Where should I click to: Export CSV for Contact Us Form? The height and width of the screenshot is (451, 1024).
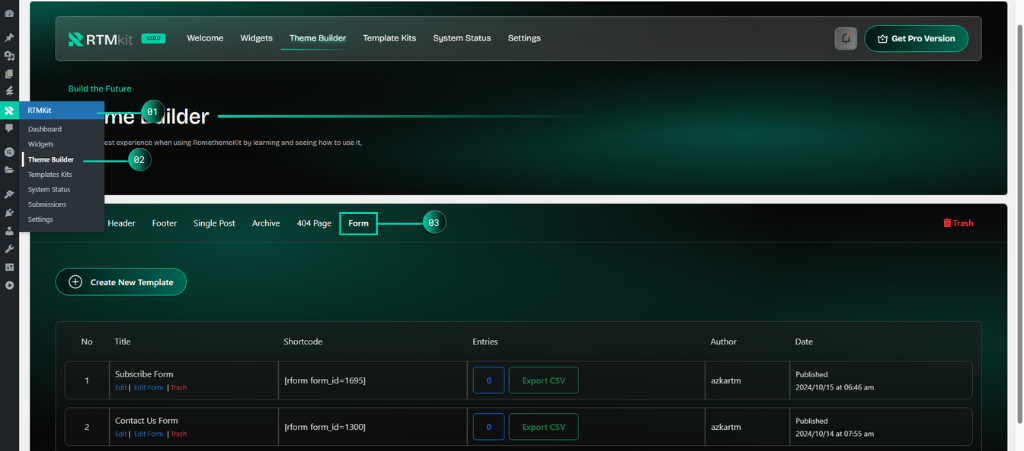543,427
